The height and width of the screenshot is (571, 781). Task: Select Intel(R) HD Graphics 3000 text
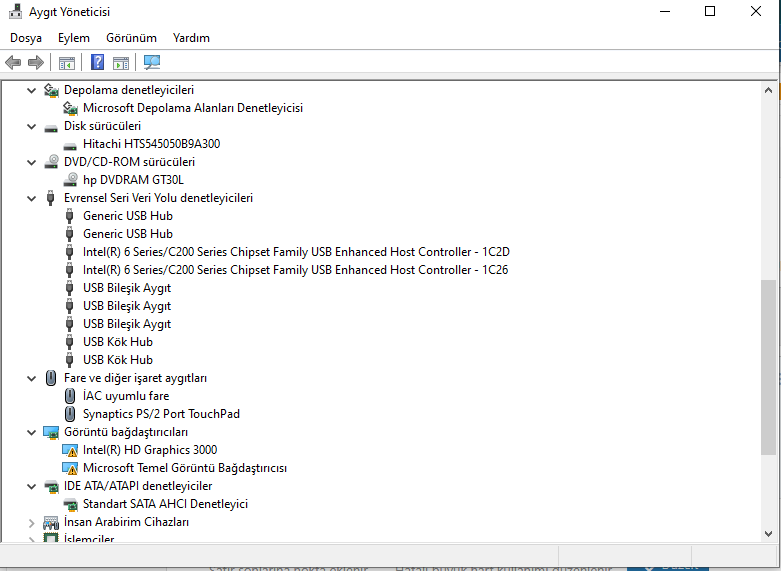[150, 450]
